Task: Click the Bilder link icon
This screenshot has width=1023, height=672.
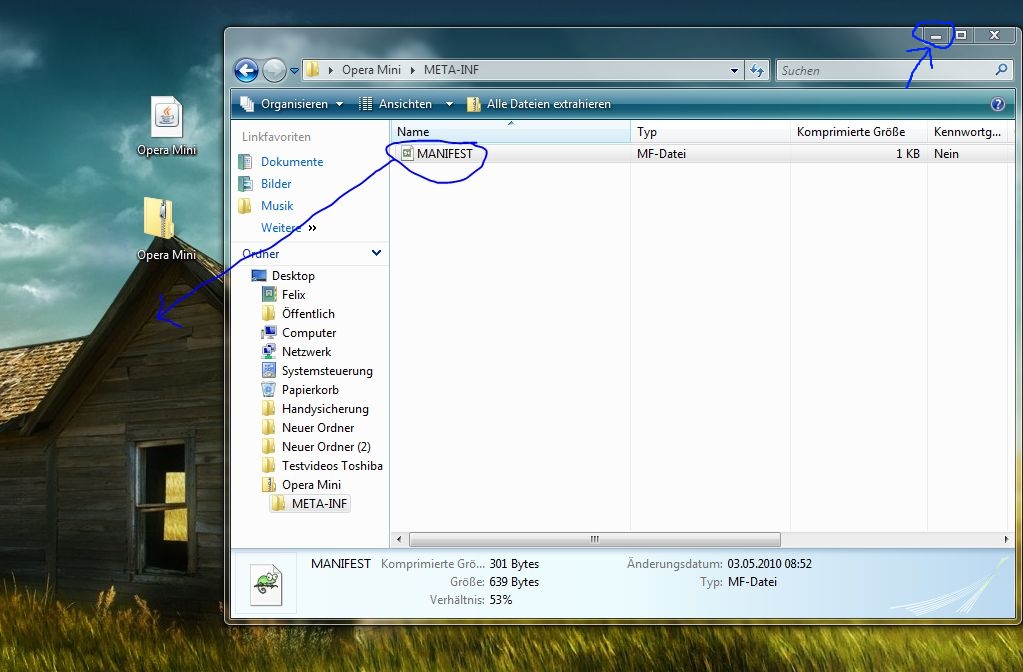Action: [x=245, y=184]
